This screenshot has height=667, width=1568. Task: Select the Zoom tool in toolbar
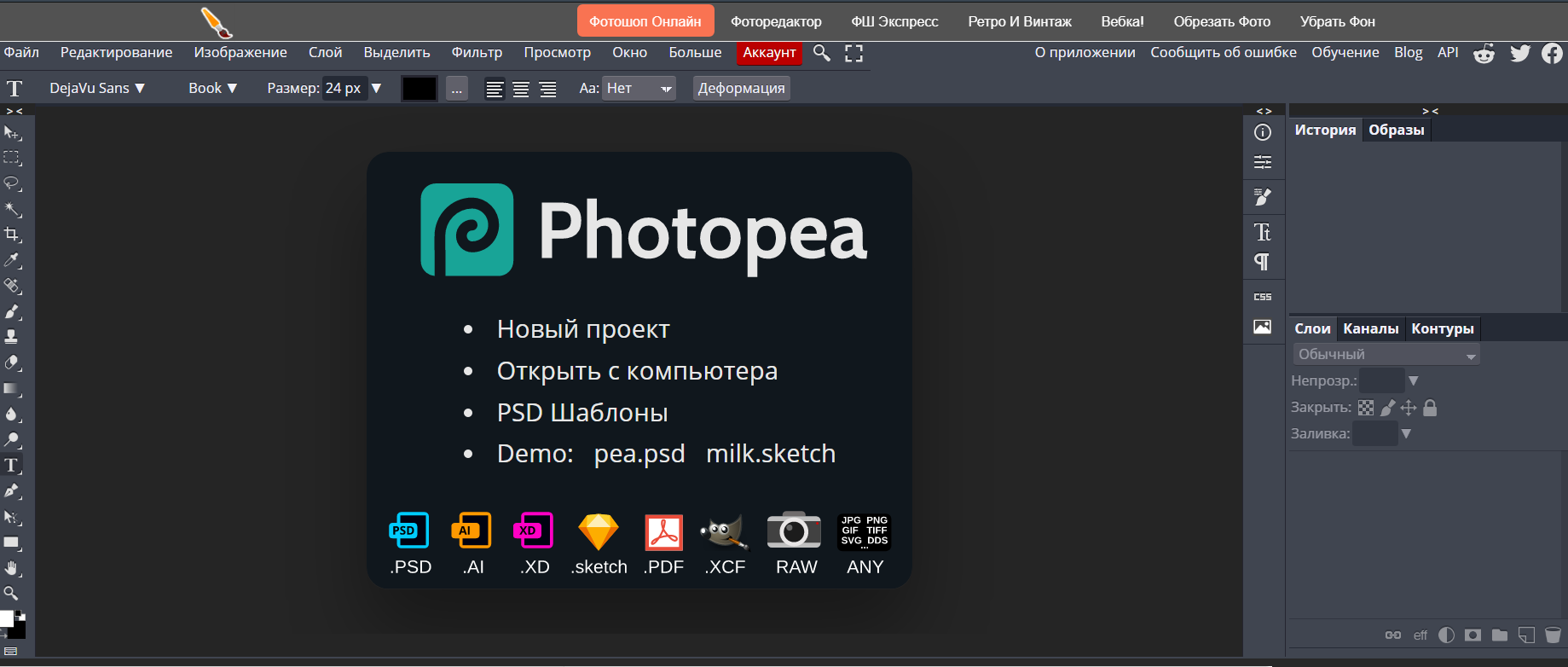click(12, 593)
